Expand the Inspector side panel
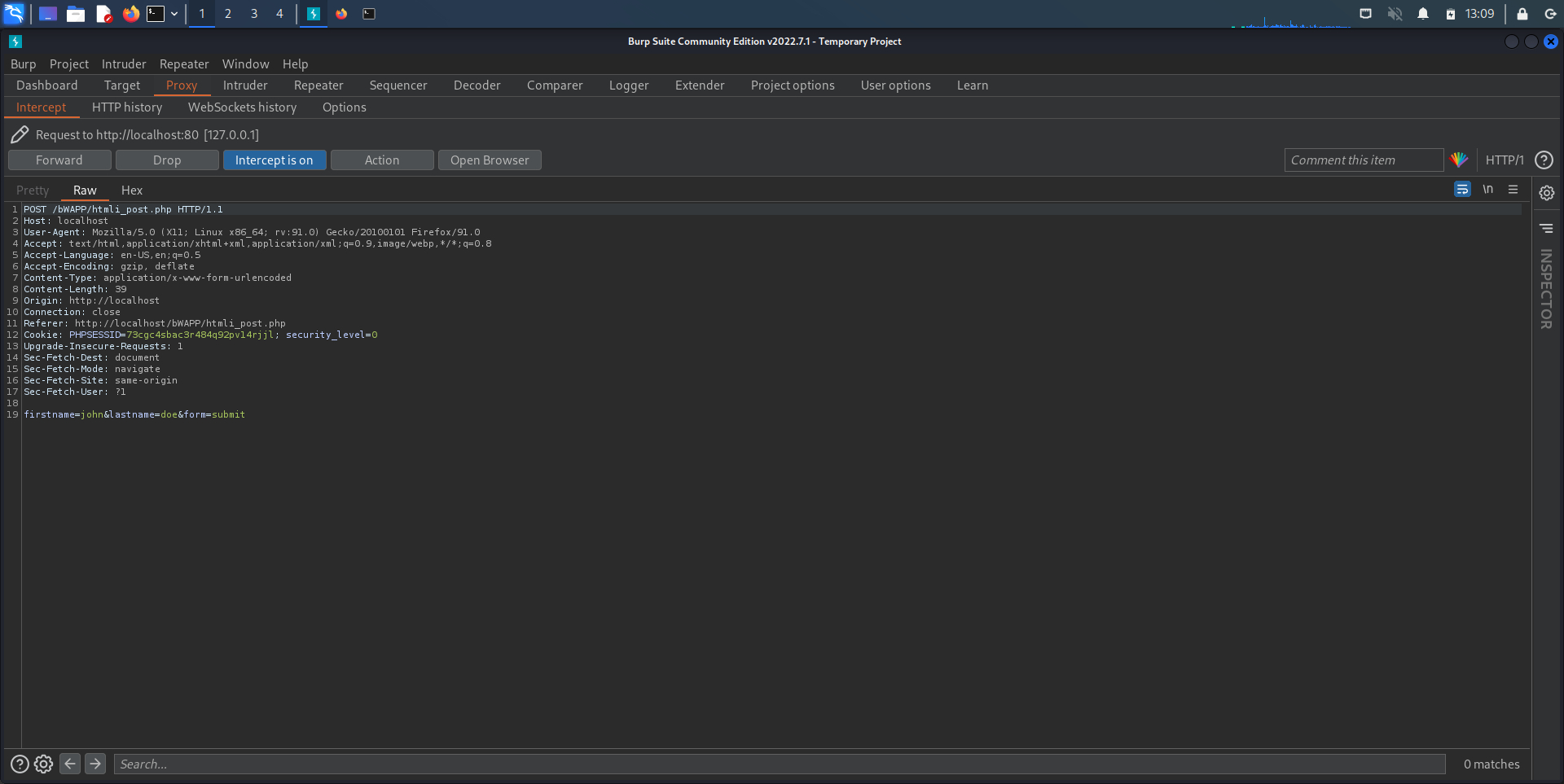The width and height of the screenshot is (1564, 784). 1546,289
